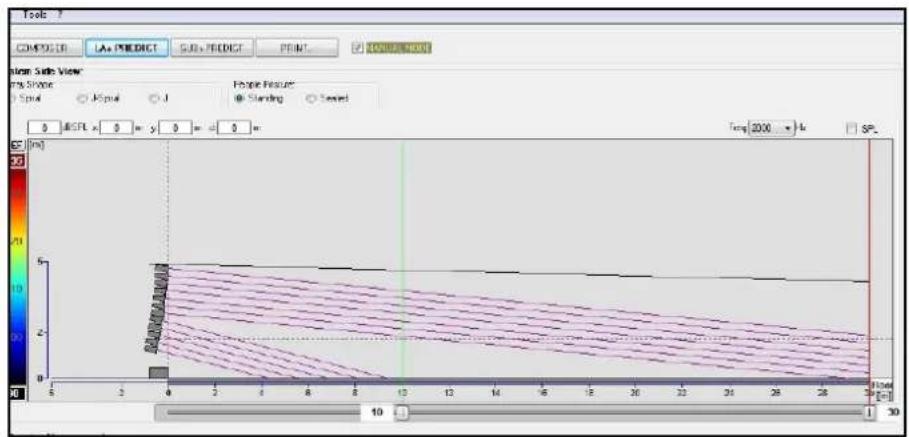The height and width of the screenshot is (437, 909).
Task: Click the d distance field
Action: [234, 126]
